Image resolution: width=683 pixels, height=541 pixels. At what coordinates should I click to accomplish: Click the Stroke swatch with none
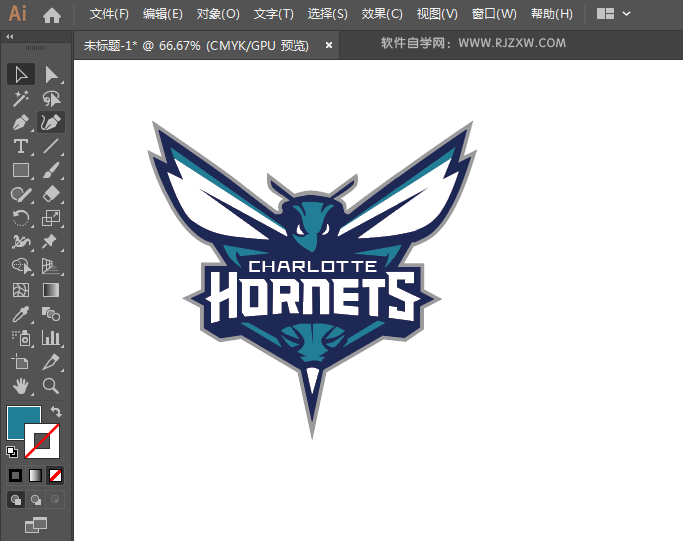pos(42,441)
